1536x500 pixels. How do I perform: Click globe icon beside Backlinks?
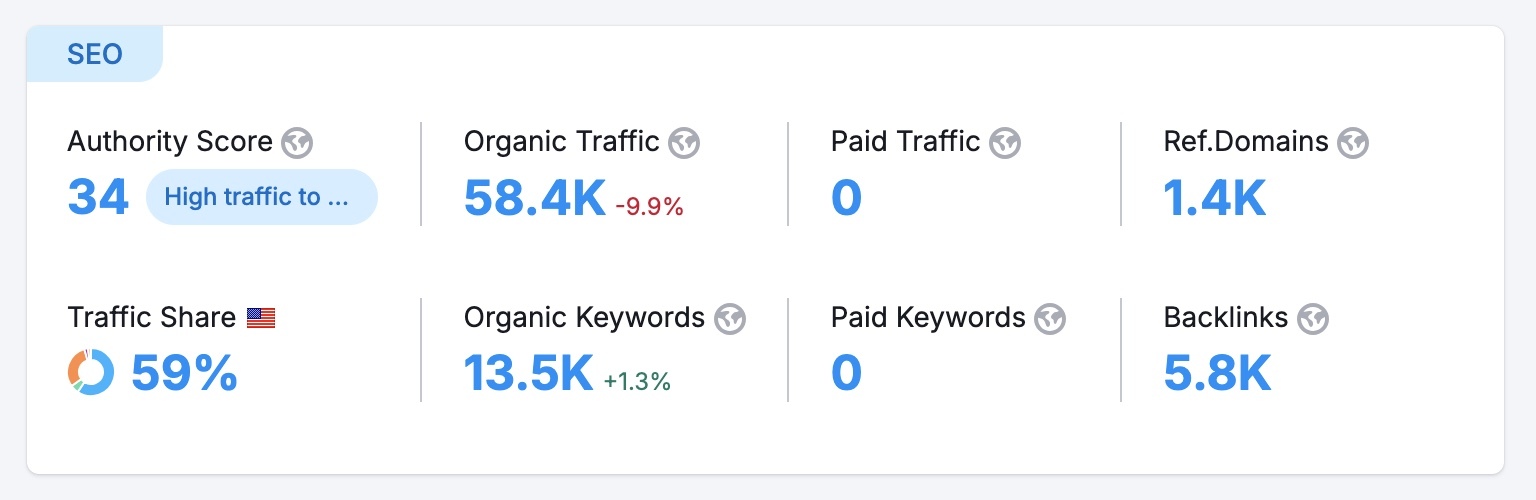tap(1312, 319)
